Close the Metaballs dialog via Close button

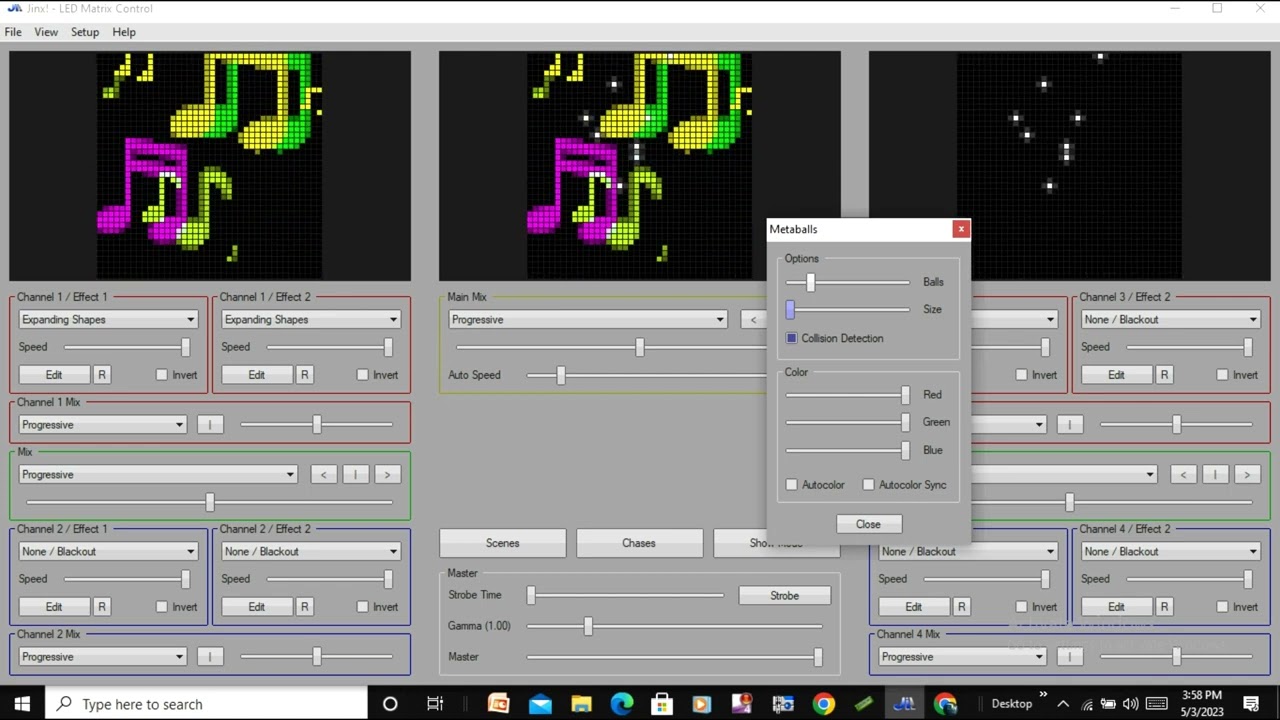pyautogui.click(x=868, y=524)
